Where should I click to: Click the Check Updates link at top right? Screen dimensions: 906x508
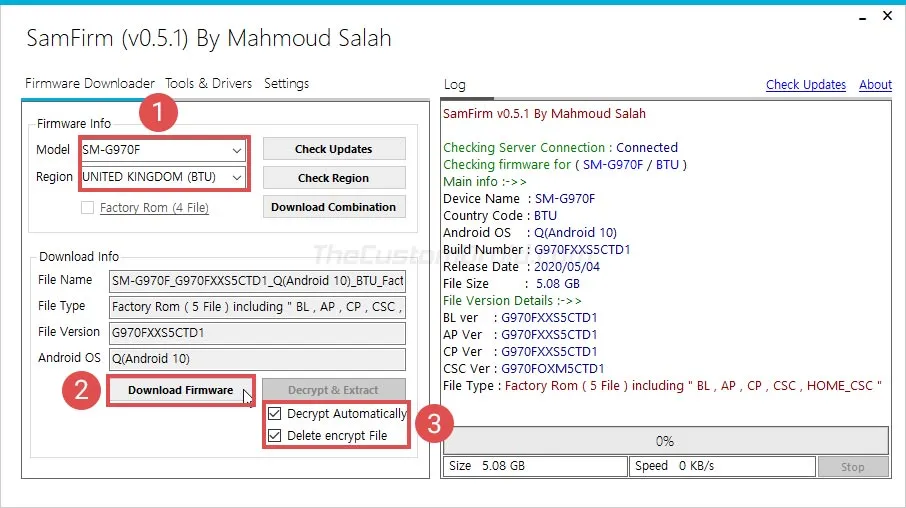tap(805, 84)
